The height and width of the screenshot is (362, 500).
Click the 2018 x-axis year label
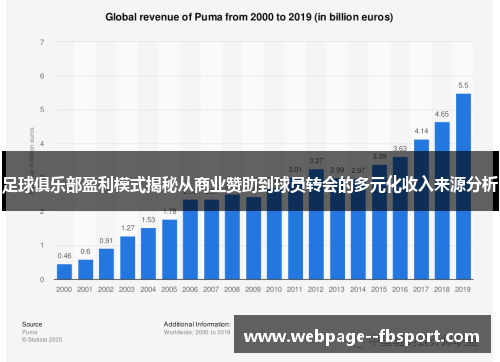click(x=442, y=289)
